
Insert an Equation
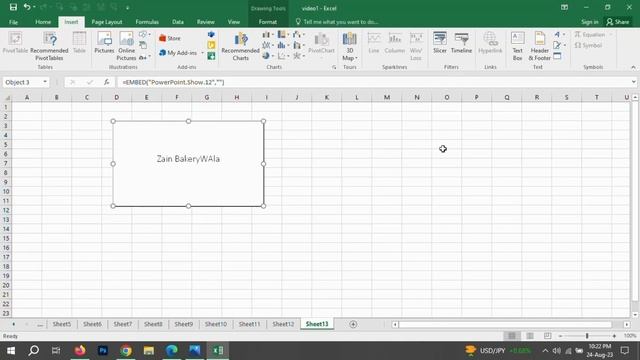coord(590,35)
